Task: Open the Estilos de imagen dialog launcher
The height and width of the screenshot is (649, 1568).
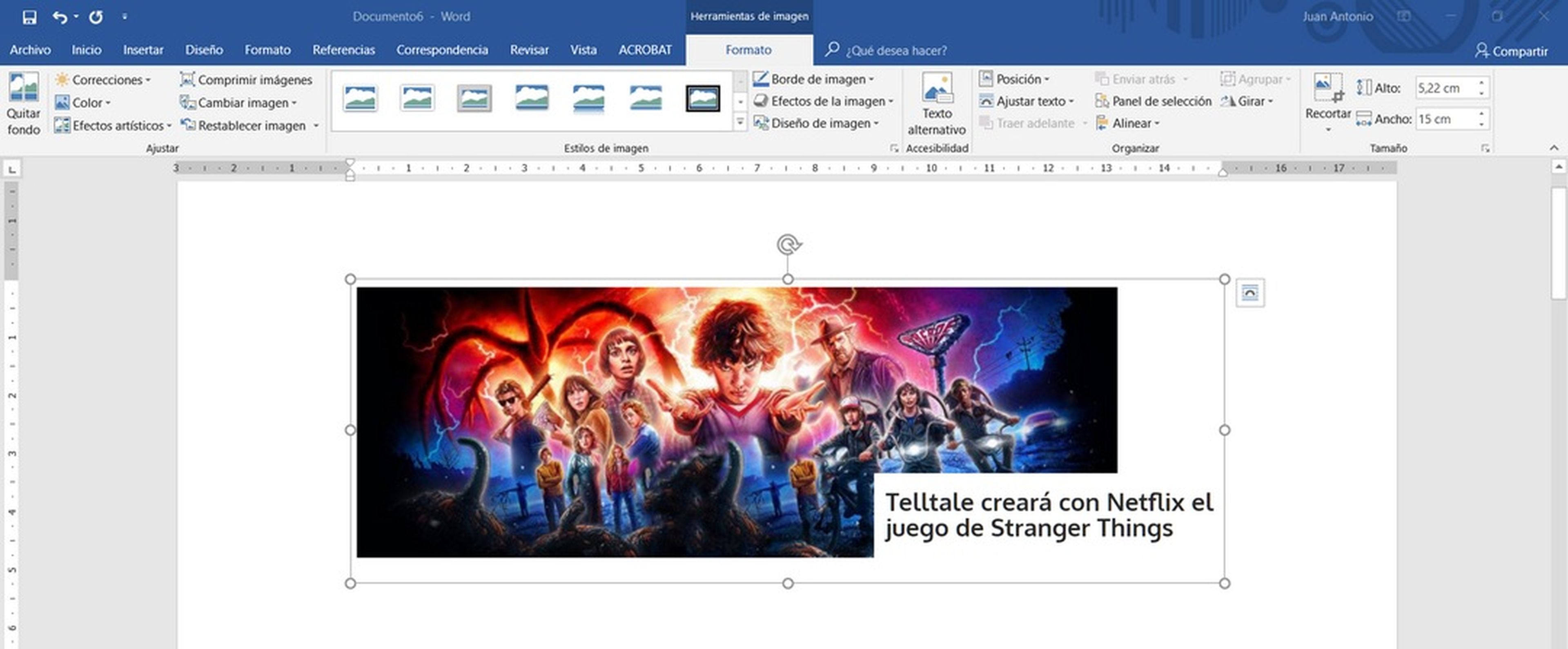Action: tap(893, 148)
